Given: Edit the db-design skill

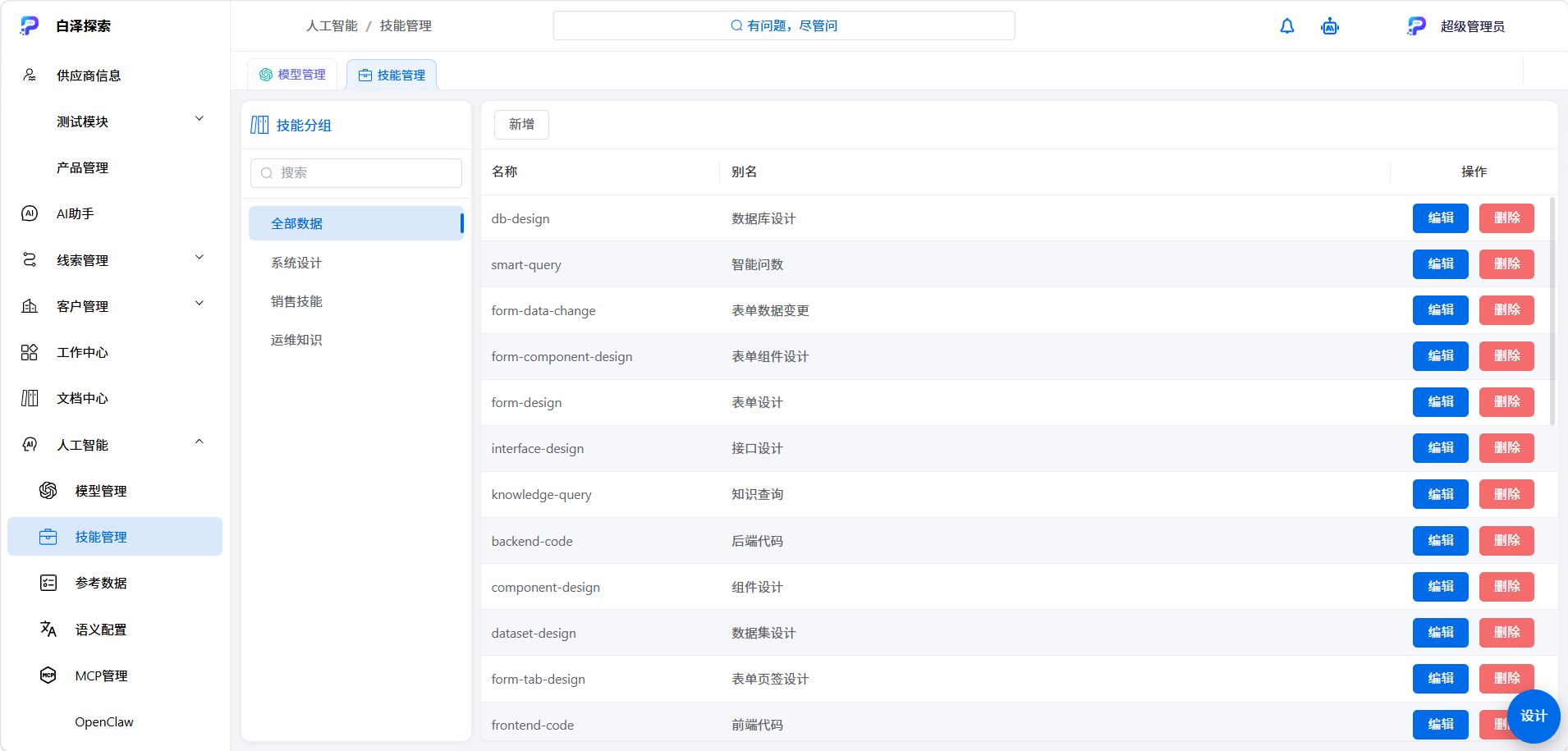Looking at the screenshot, I should 1441,218.
